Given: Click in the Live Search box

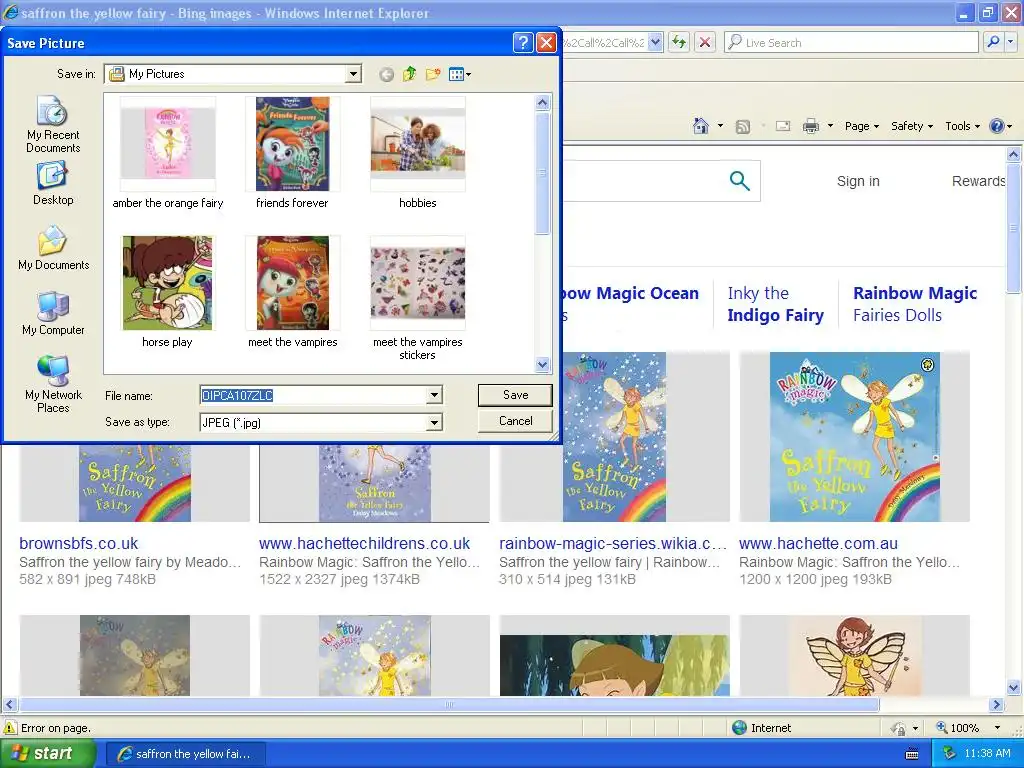Looking at the screenshot, I should 852,42.
